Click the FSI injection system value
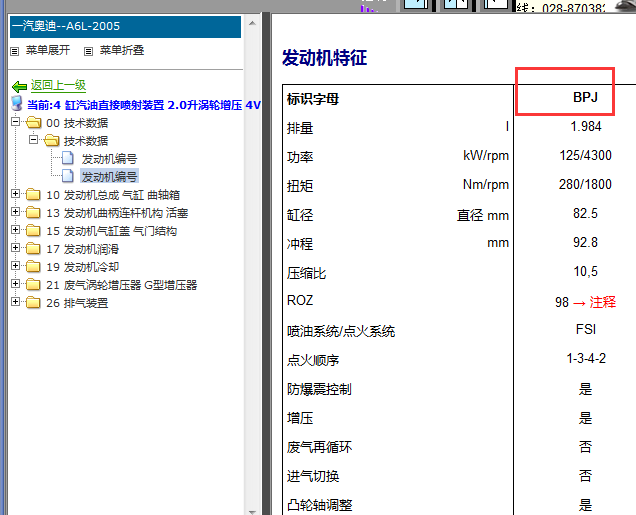The height and width of the screenshot is (515, 636). tap(585, 329)
